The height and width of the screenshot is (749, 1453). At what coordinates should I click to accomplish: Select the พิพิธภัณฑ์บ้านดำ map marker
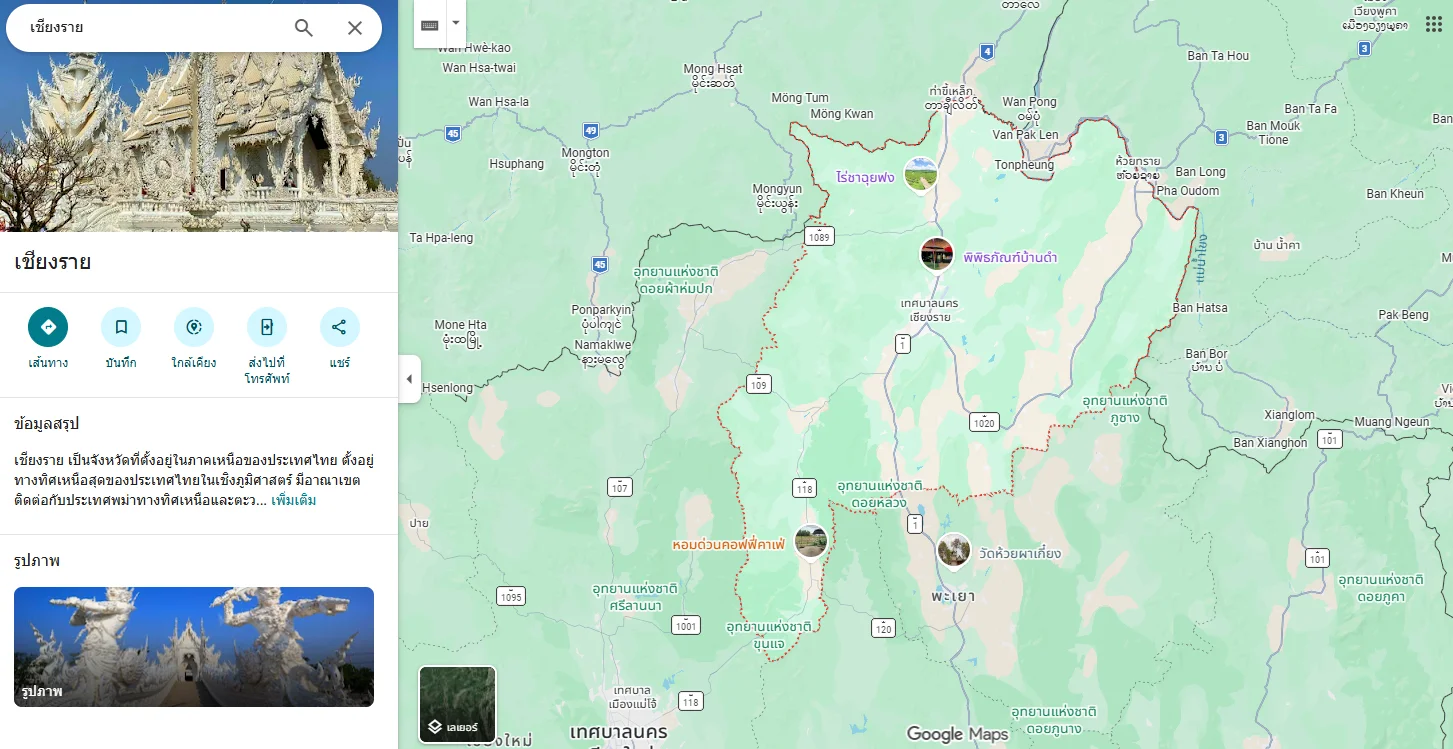point(937,254)
